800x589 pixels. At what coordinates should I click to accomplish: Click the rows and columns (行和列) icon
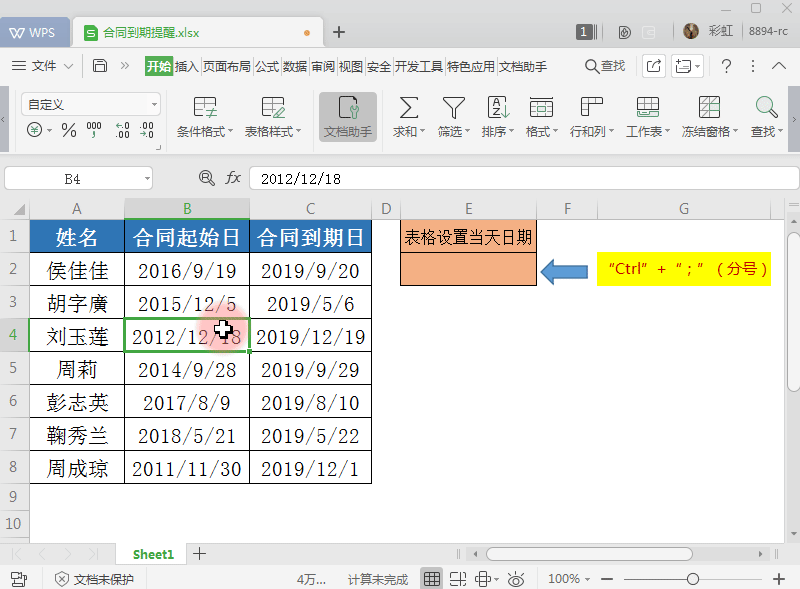point(592,108)
